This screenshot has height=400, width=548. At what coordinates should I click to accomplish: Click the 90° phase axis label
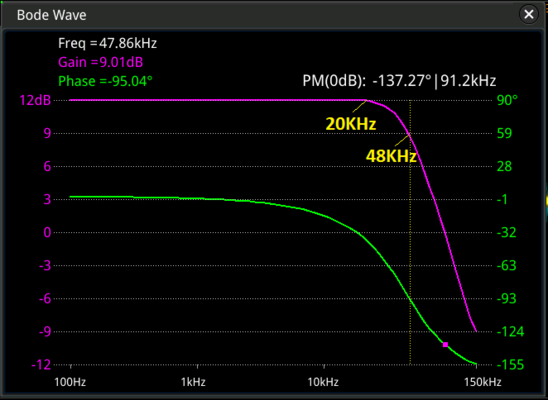pyautogui.click(x=507, y=100)
